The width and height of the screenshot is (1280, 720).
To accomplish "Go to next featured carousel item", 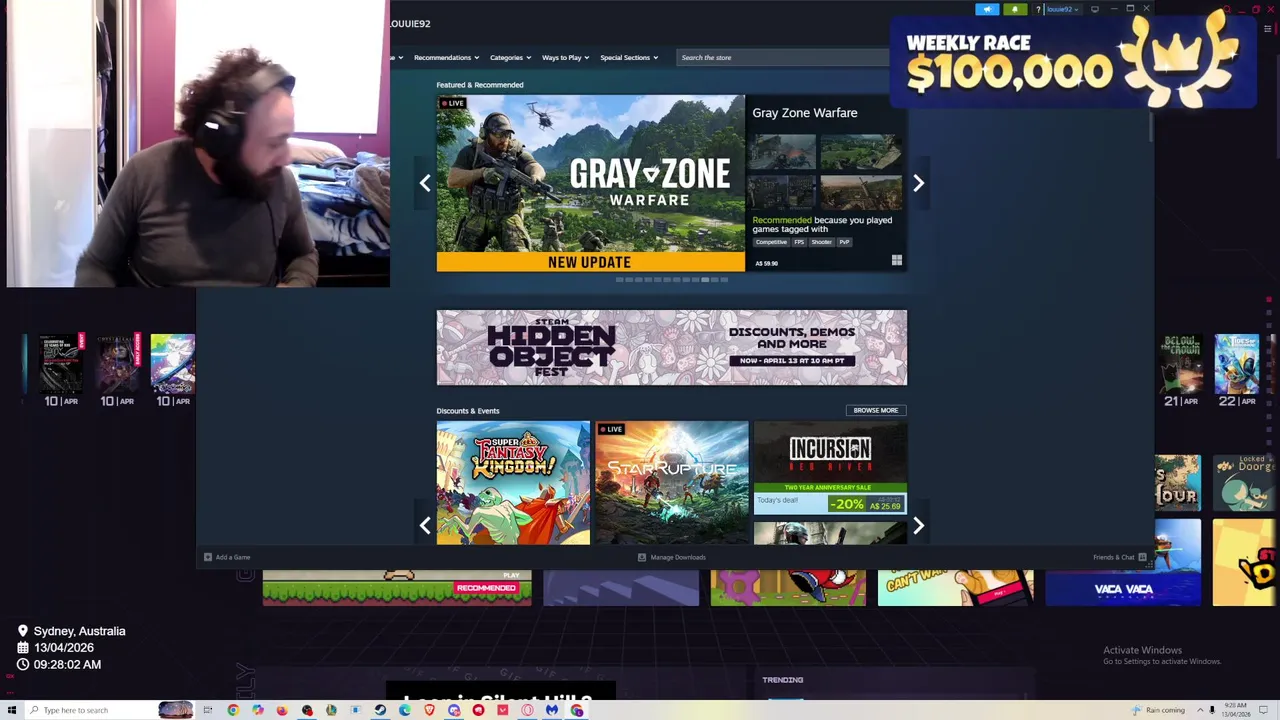I will click(x=918, y=183).
